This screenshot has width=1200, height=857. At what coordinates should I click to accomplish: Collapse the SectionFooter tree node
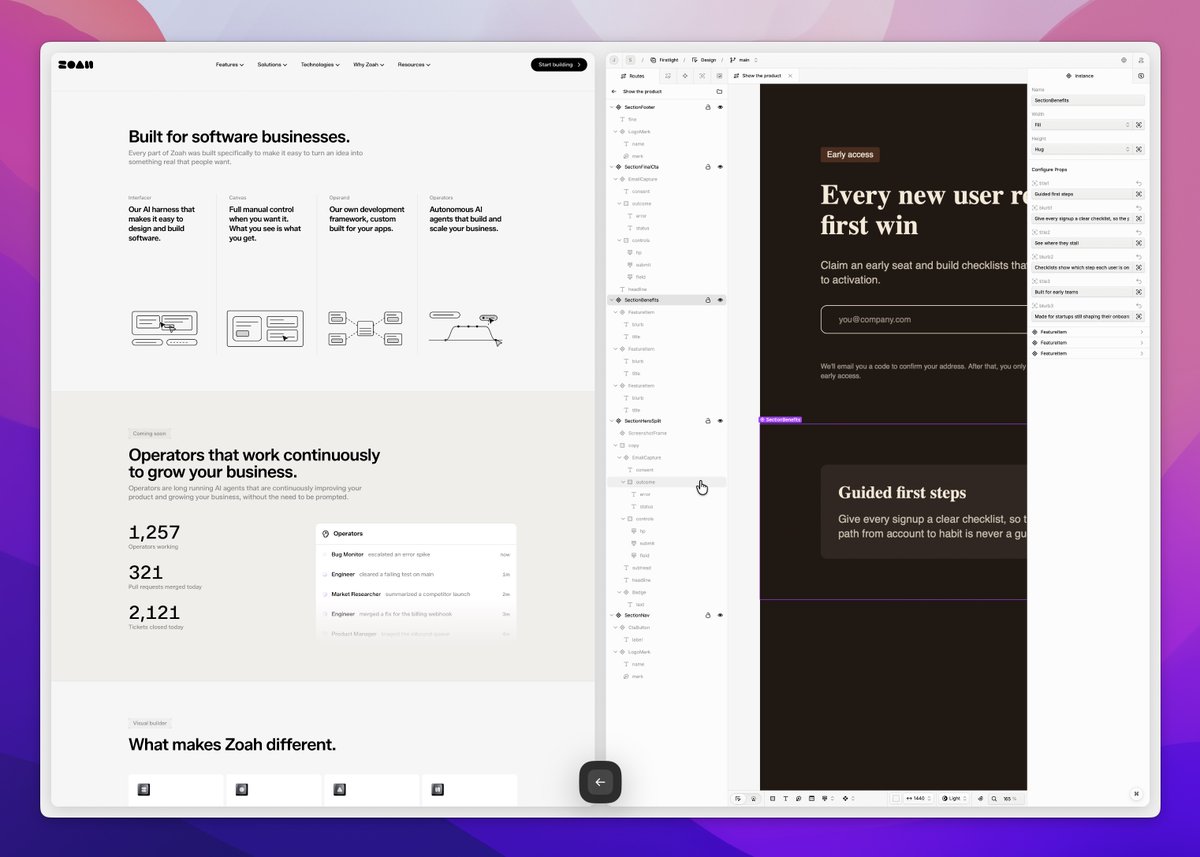tap(611, 107)
